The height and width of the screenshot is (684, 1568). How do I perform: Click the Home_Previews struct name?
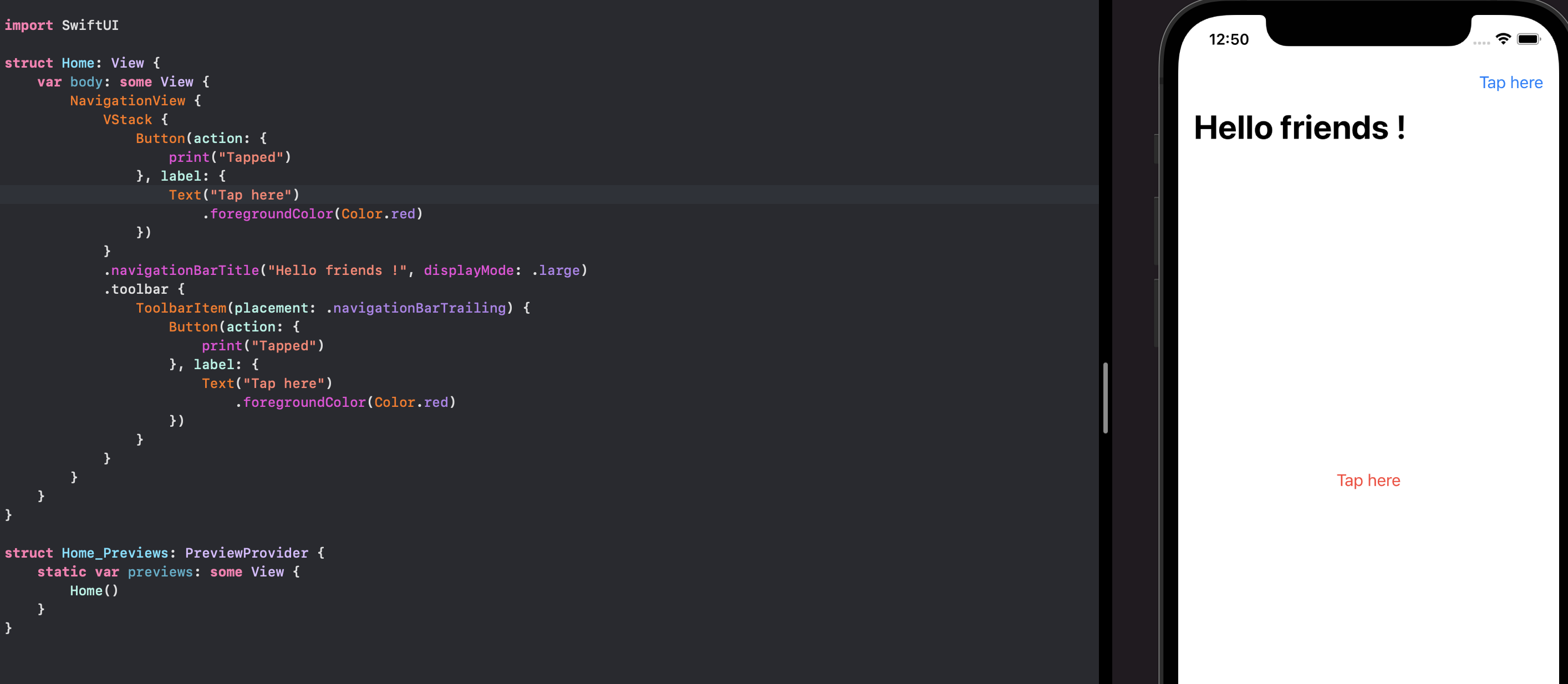coord(114,553)
